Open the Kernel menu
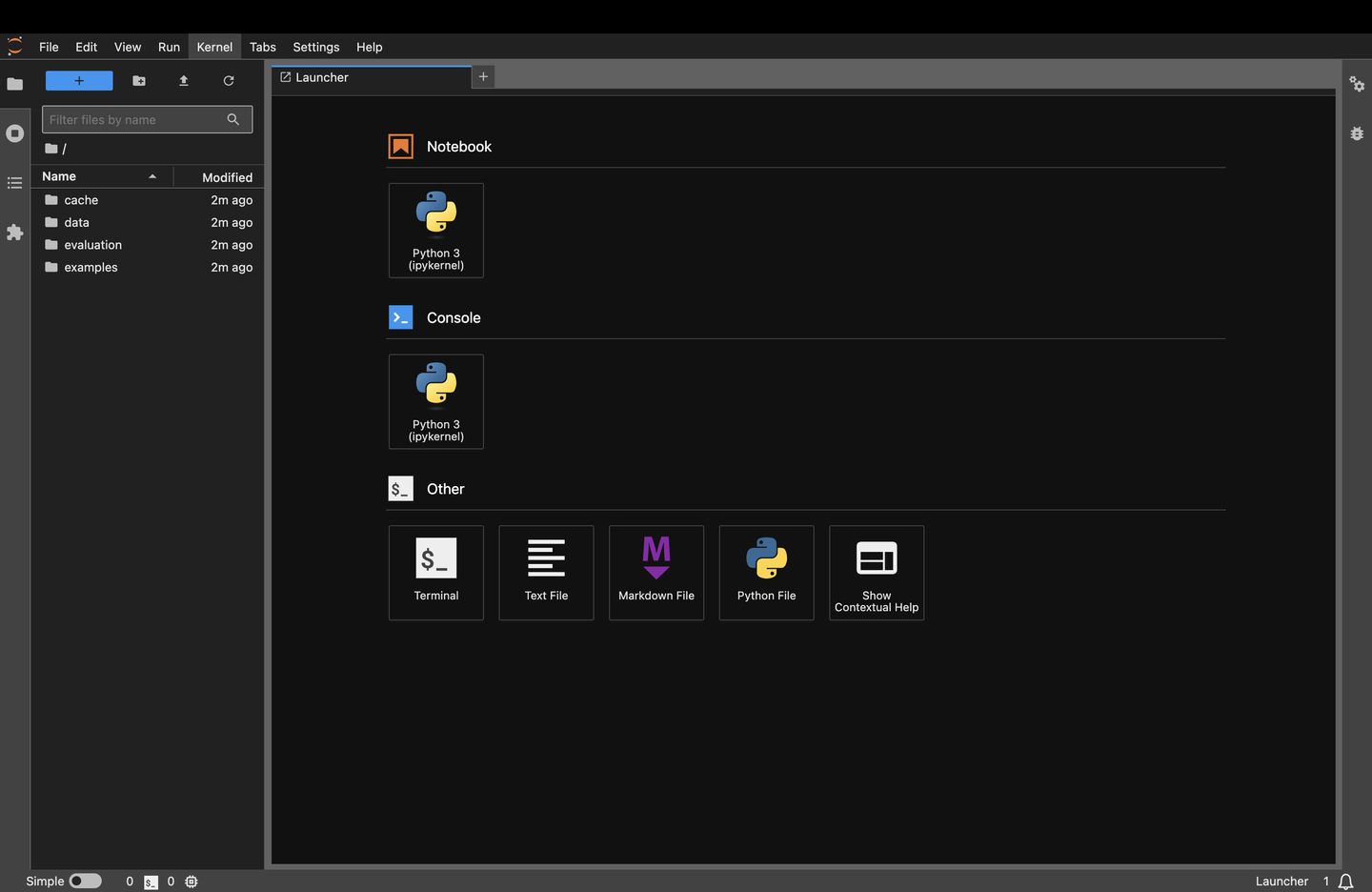The width and height of the screenshot is (1372, 892). 214,47
